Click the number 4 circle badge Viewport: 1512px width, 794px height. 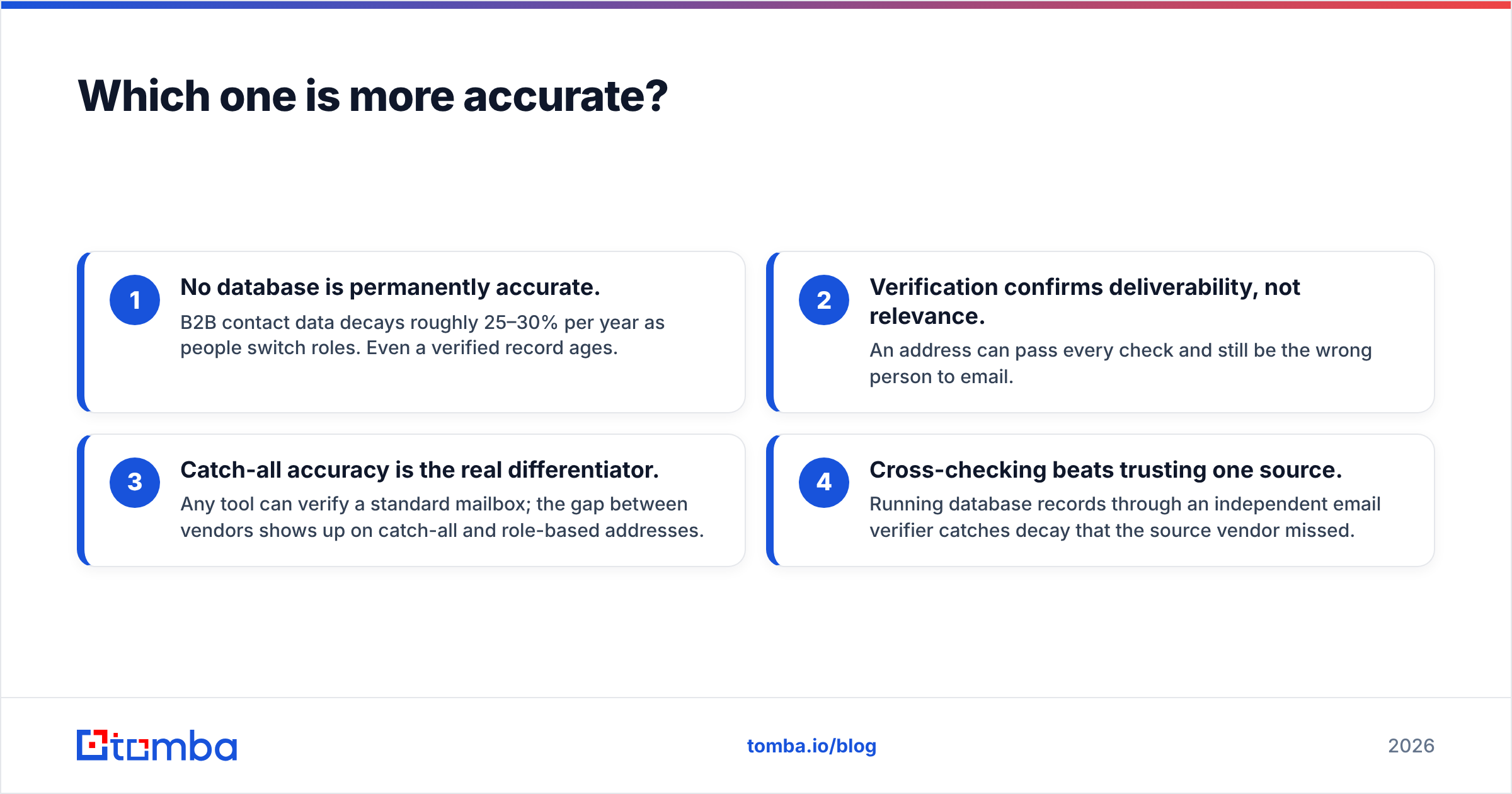(824, 483)
